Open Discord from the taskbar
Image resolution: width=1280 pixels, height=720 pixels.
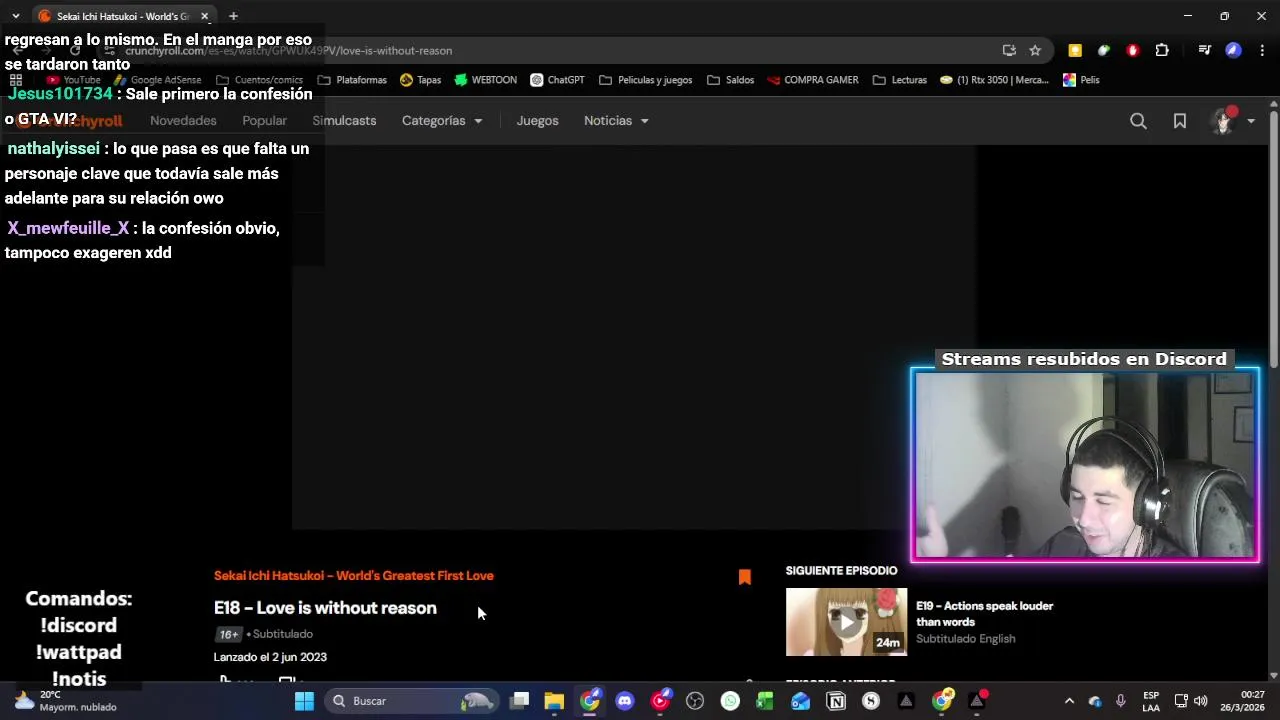tap(625, 701)
